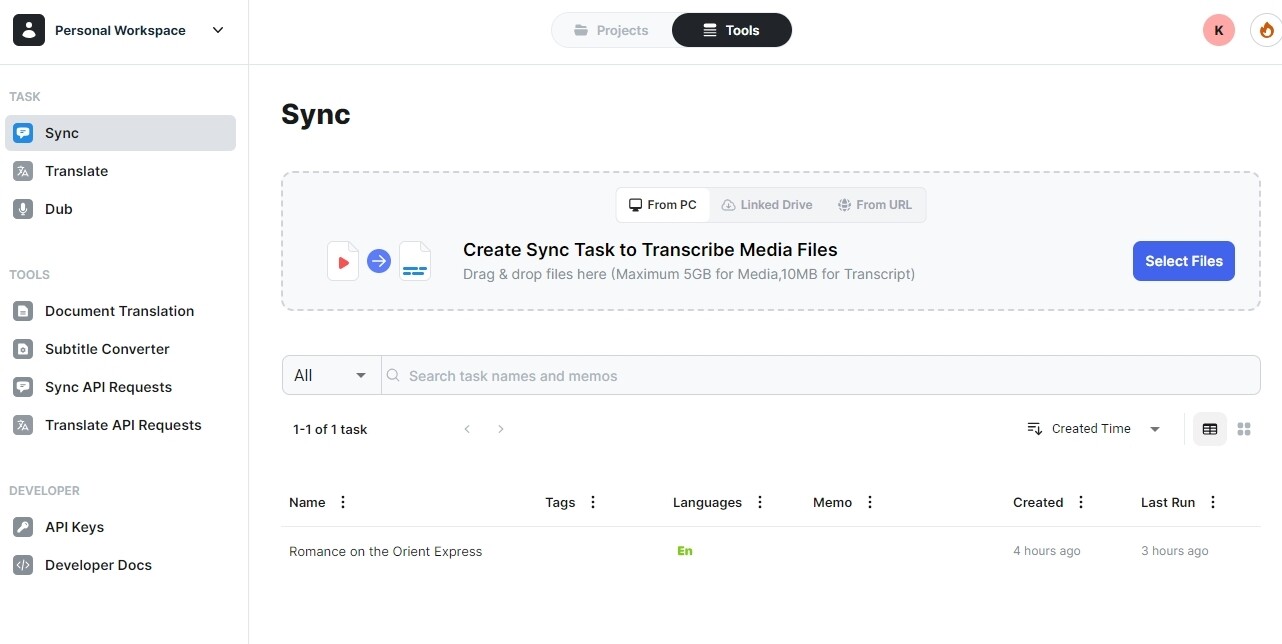This screenshot has height=644, width=1282.
Task: Open Romance on the Orient Express task
Action: tap(385, 551)
